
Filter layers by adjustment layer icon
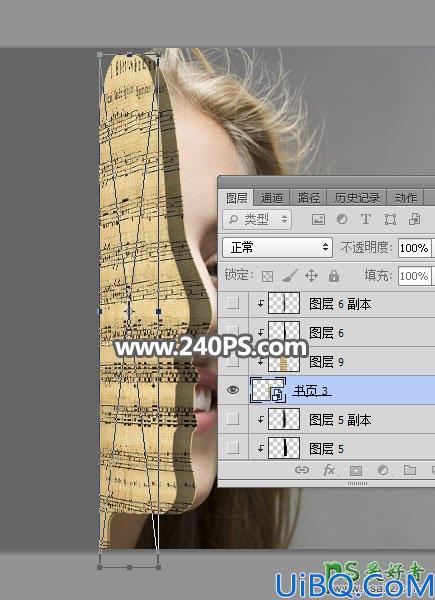(x=342, y=219)
